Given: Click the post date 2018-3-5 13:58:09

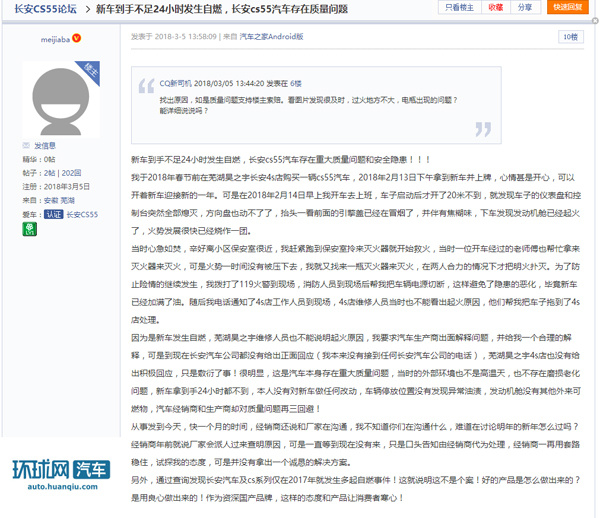Looking at the screenshot, I should pyautogui.click(x=186, y=37).
